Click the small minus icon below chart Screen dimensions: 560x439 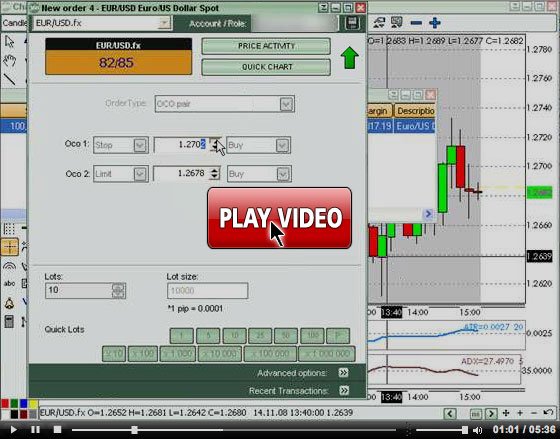tap(534, 413)
